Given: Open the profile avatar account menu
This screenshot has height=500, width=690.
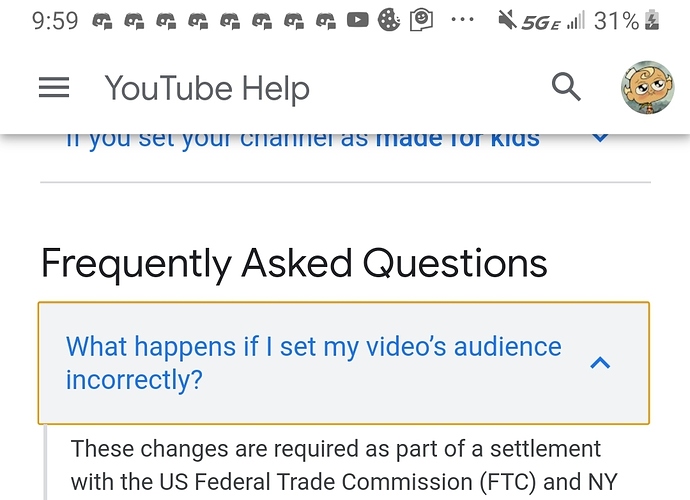Looking at the screenshot, I should [x=646, y=88].
